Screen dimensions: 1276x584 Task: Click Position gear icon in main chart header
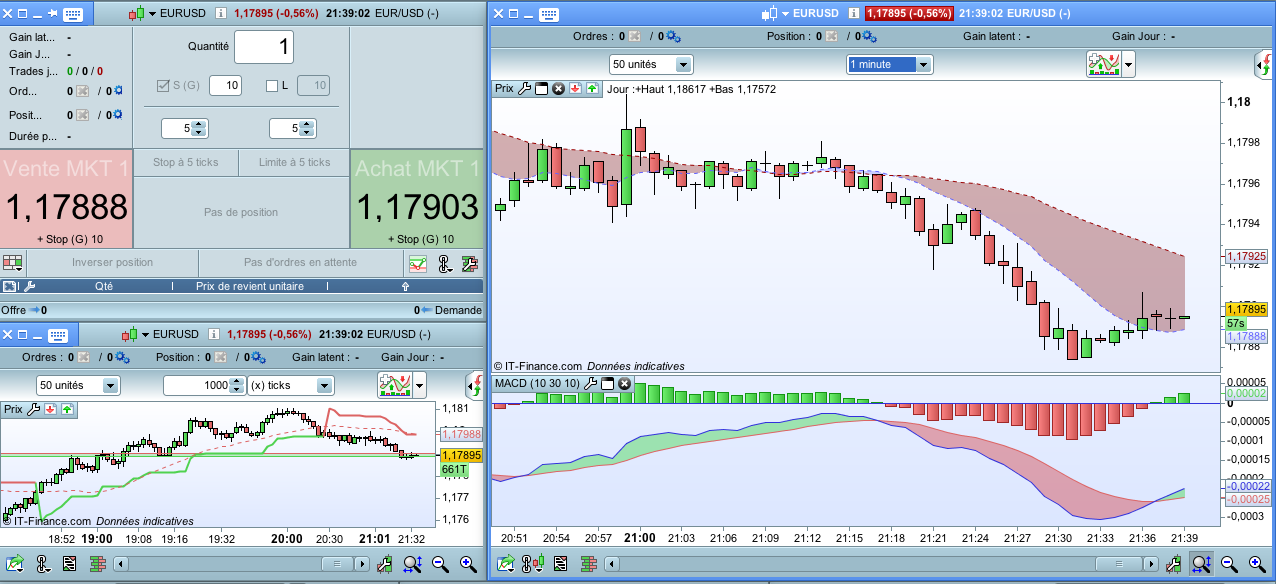coord(871,37)
